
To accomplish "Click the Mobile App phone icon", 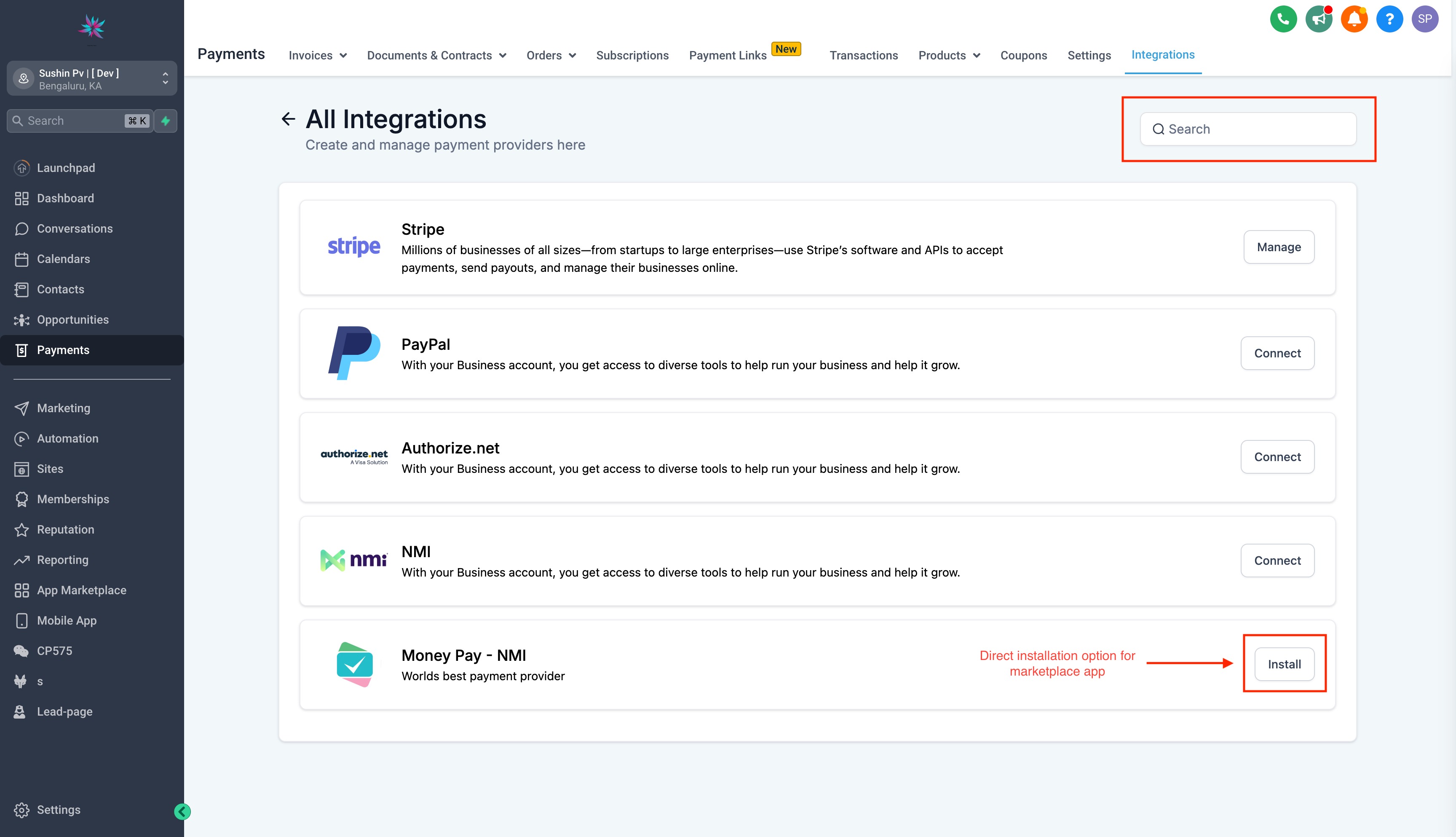I will click(x=21, y=621).
